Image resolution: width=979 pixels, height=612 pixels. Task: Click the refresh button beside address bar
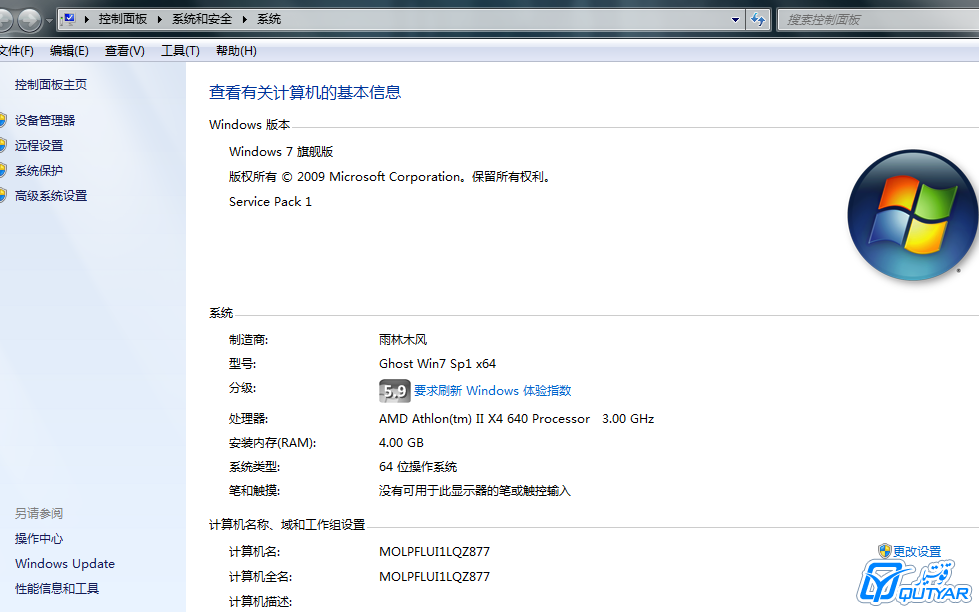pos(757,20)
